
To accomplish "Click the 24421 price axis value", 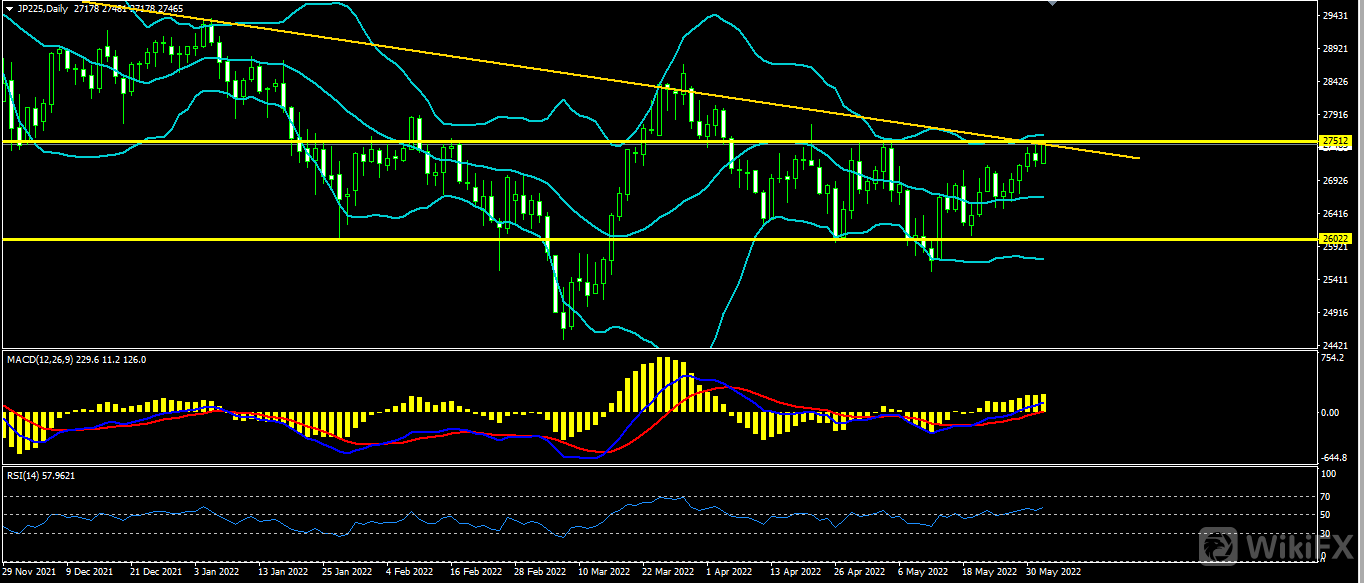I will [x=1335, y=345].
